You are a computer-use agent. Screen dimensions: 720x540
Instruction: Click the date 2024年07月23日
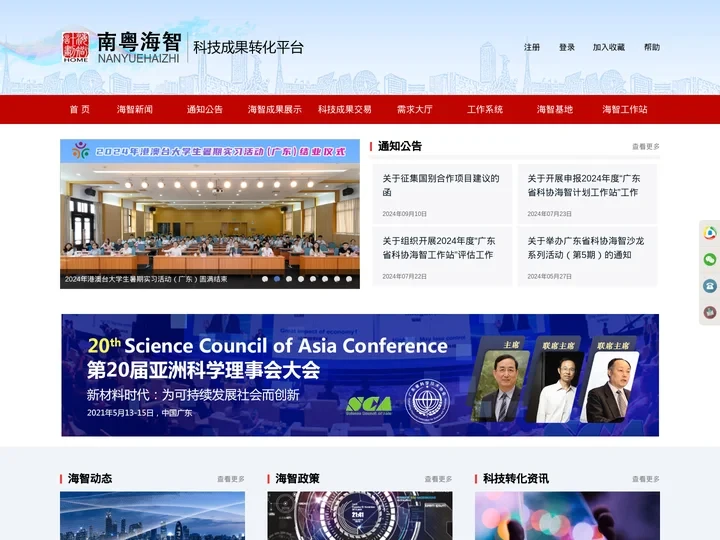click(549, 214)
